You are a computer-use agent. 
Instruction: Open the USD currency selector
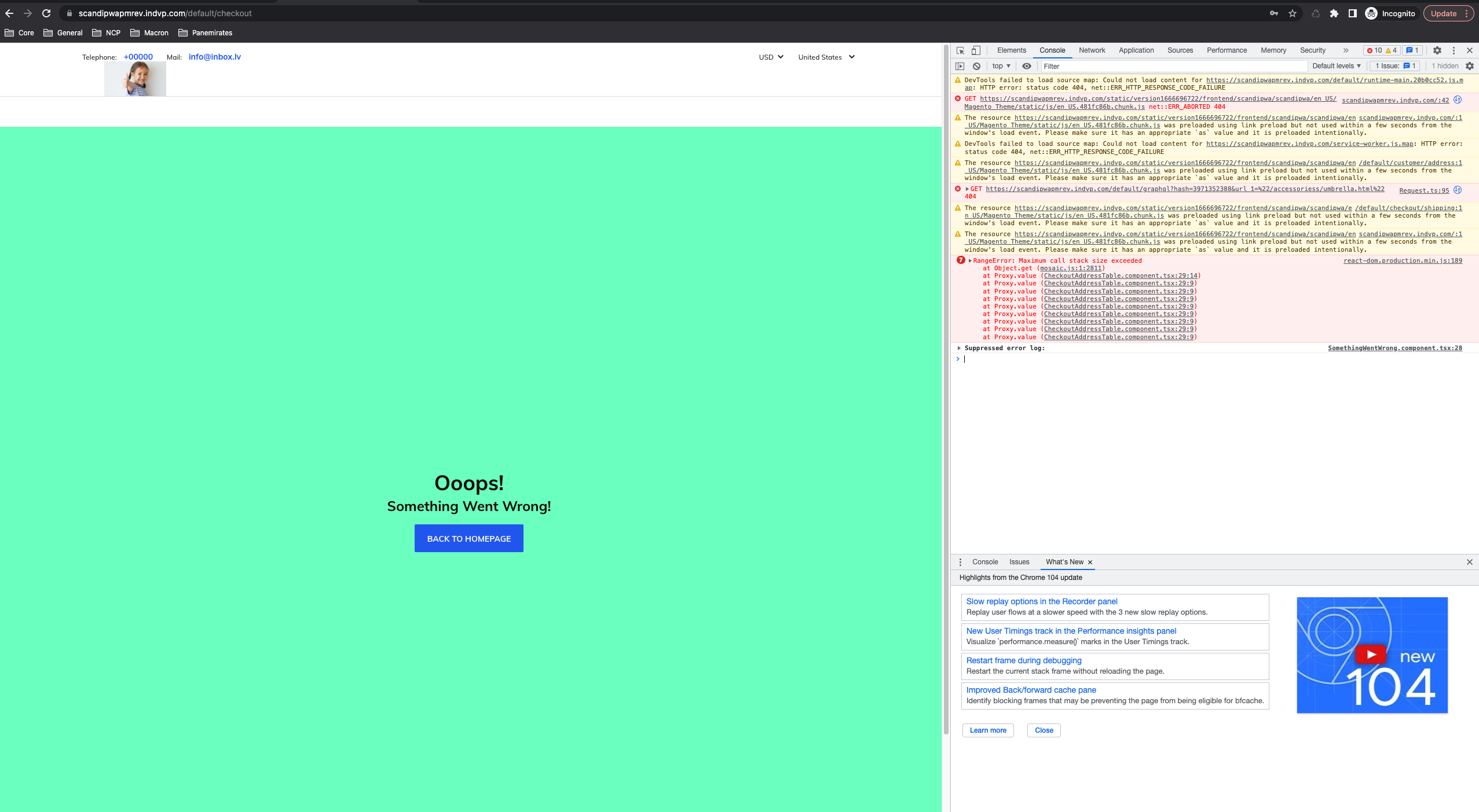point(770,57)
